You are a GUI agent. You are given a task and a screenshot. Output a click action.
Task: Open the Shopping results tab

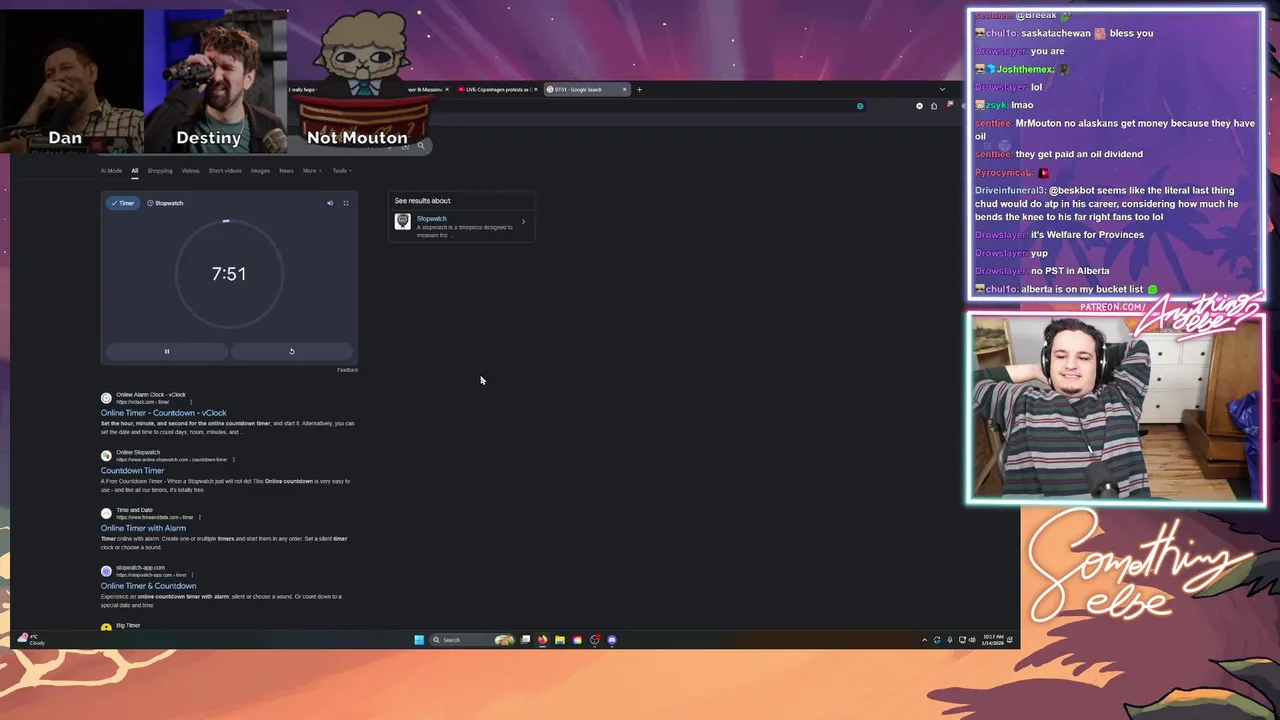coord(160,171)
